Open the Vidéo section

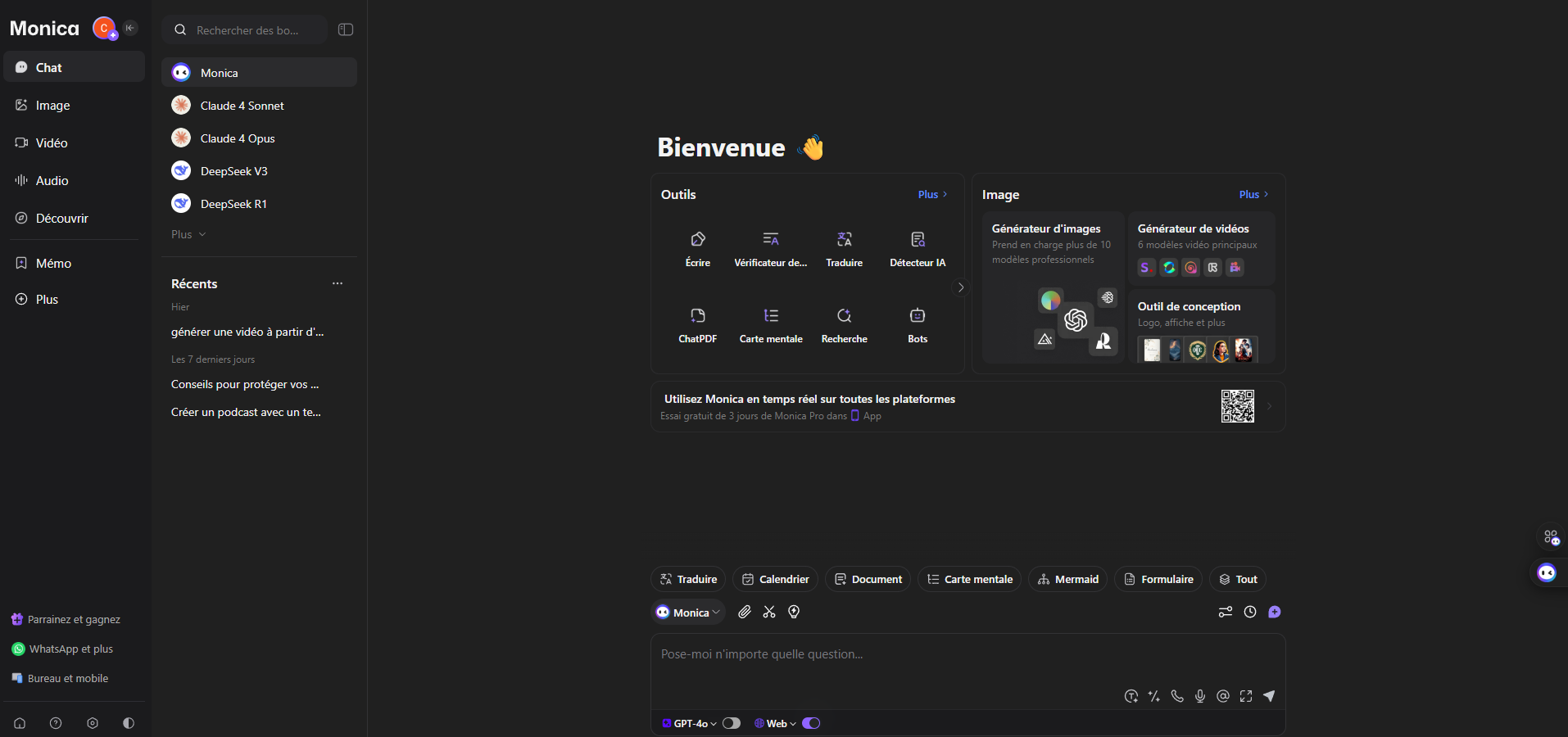[x=75, y=142]
